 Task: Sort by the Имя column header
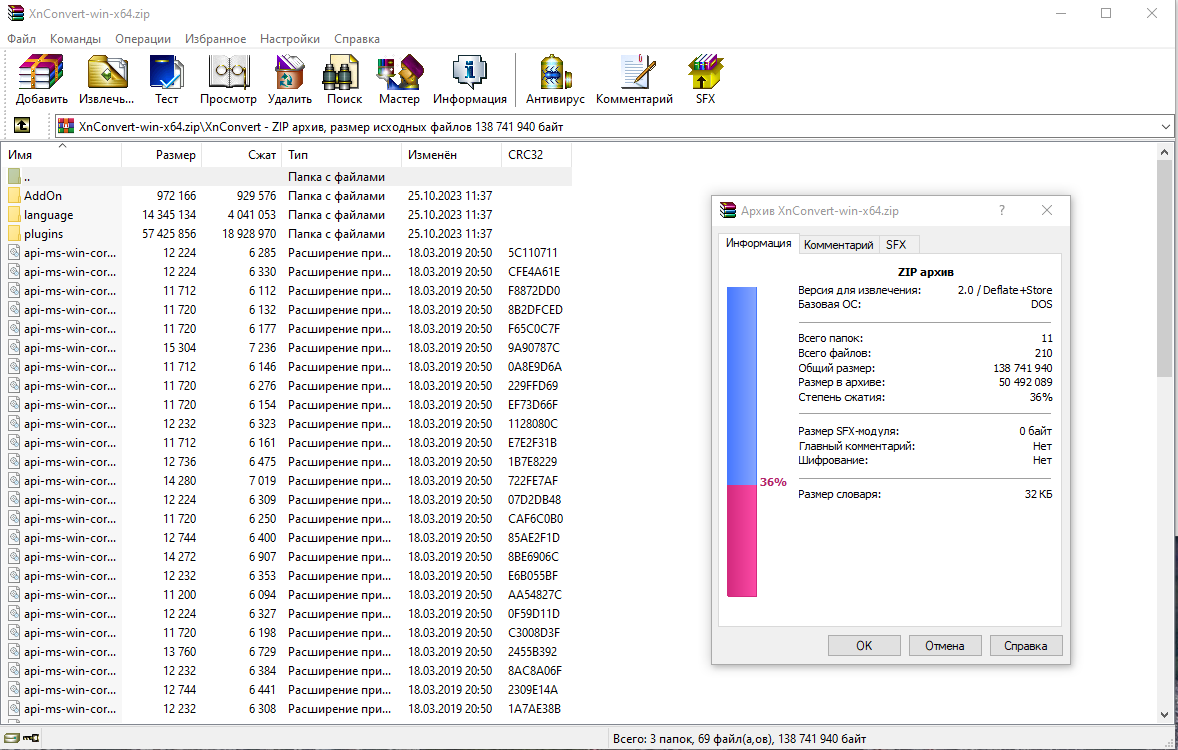(62, 155)
